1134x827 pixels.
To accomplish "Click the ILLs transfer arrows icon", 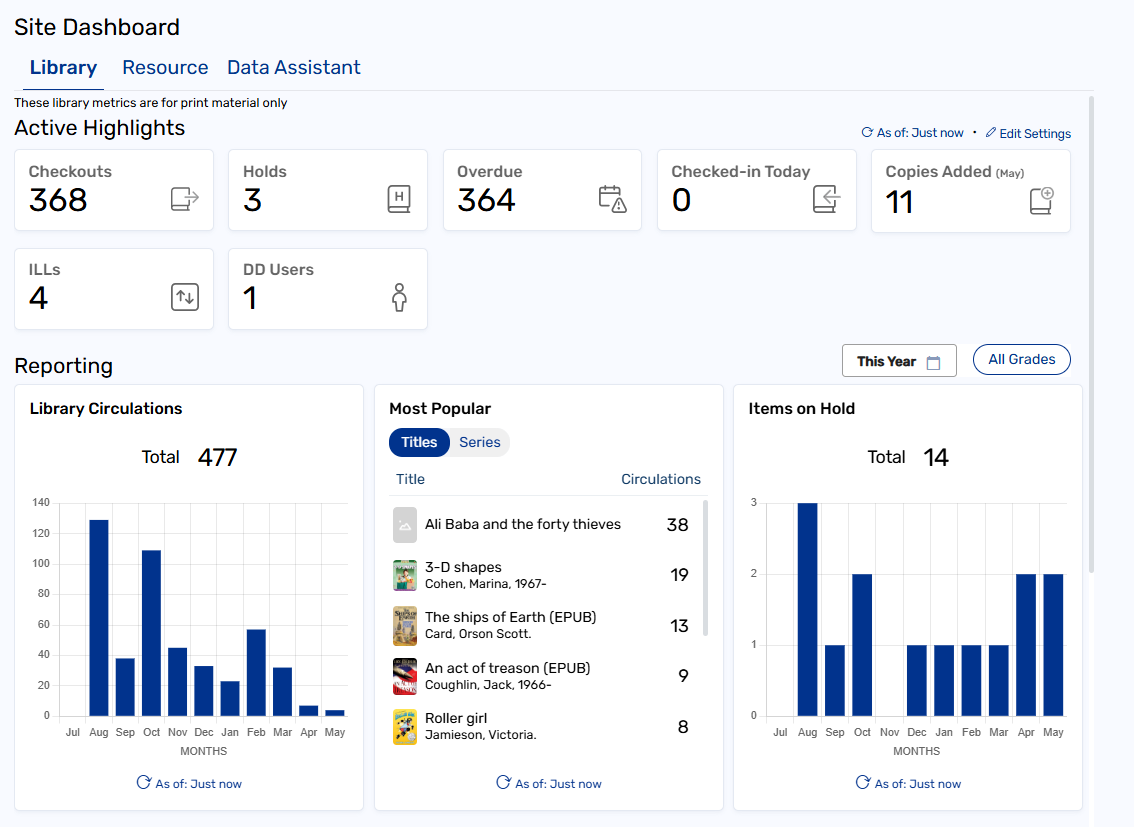I will coord(185,297).
